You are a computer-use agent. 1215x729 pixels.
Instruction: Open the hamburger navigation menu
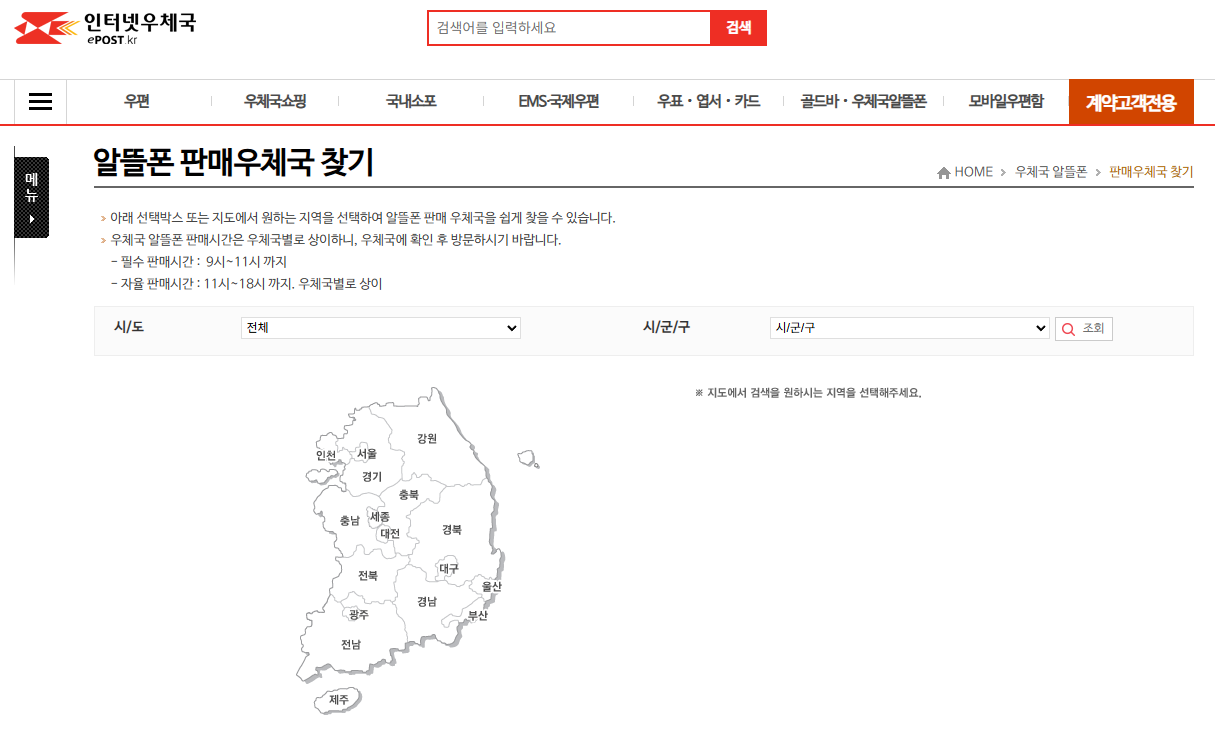(40, 100)
